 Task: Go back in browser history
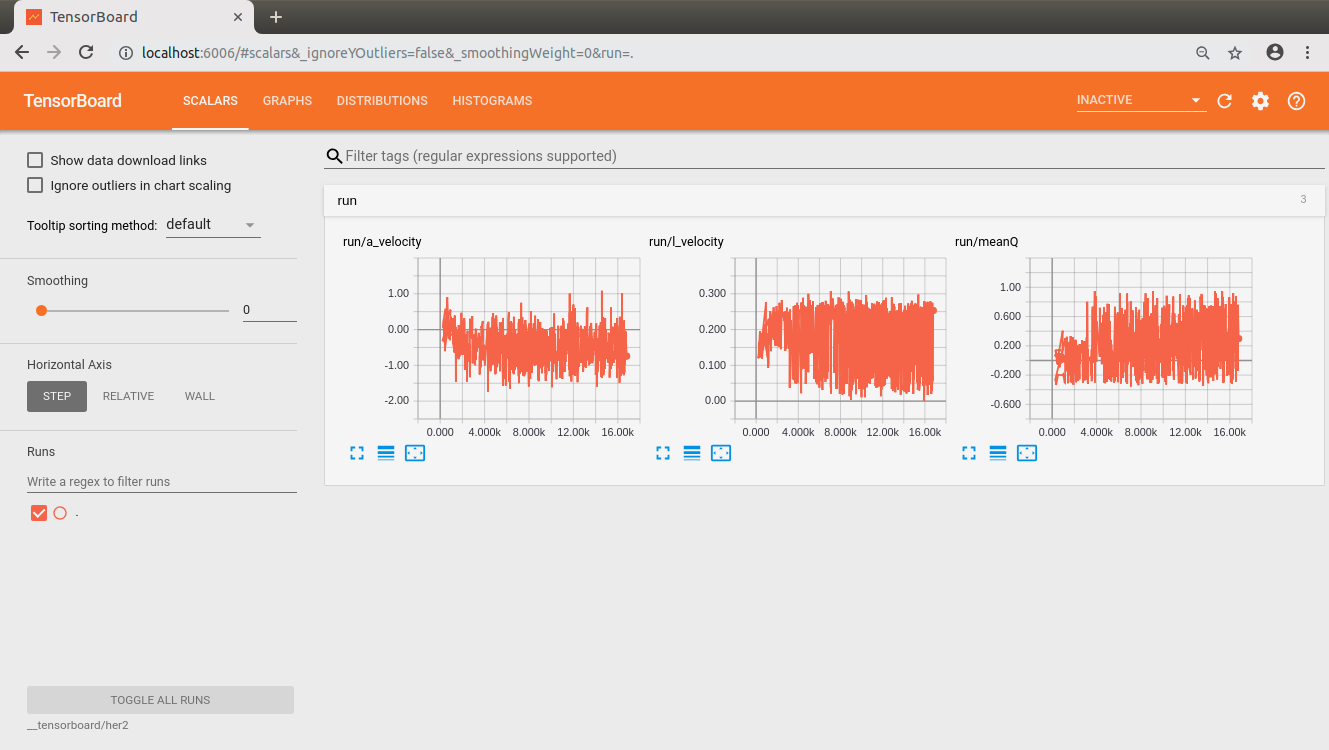coord(22,52)
